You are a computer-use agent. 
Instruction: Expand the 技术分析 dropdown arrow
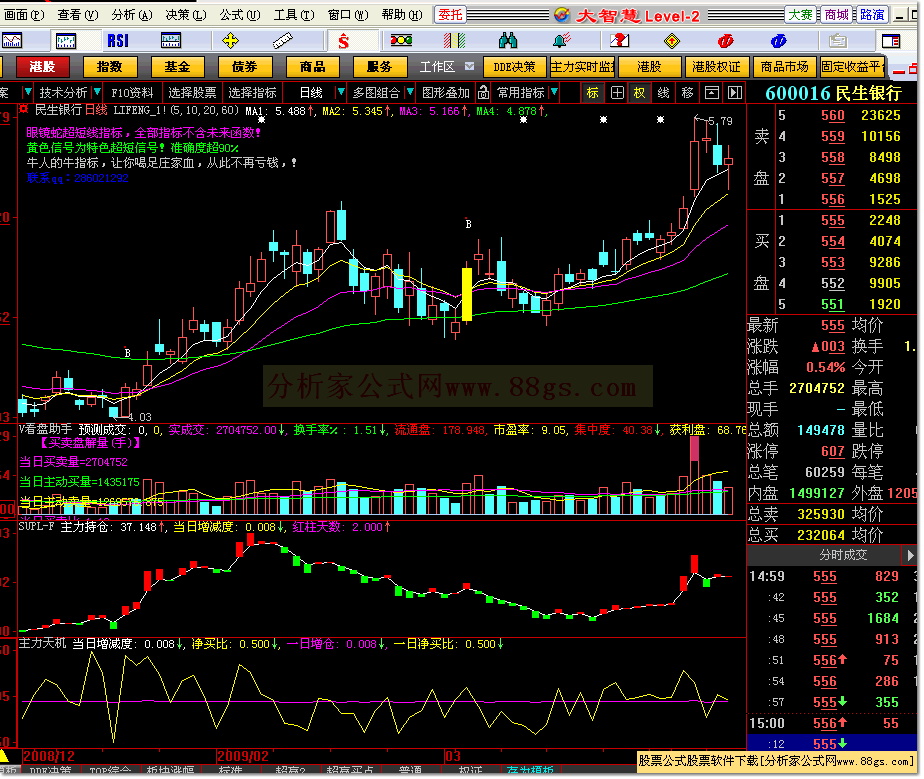click(97, 92)
